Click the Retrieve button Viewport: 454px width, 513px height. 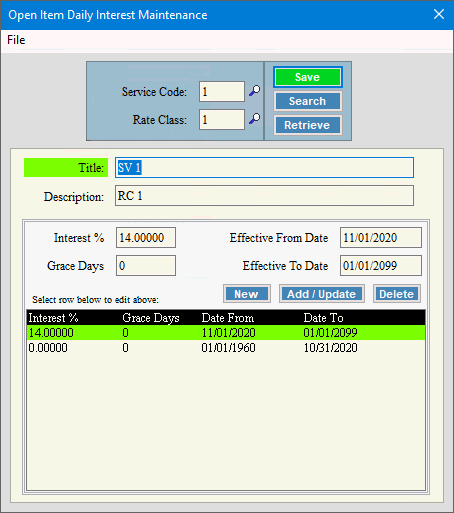[x=307, y=125]
